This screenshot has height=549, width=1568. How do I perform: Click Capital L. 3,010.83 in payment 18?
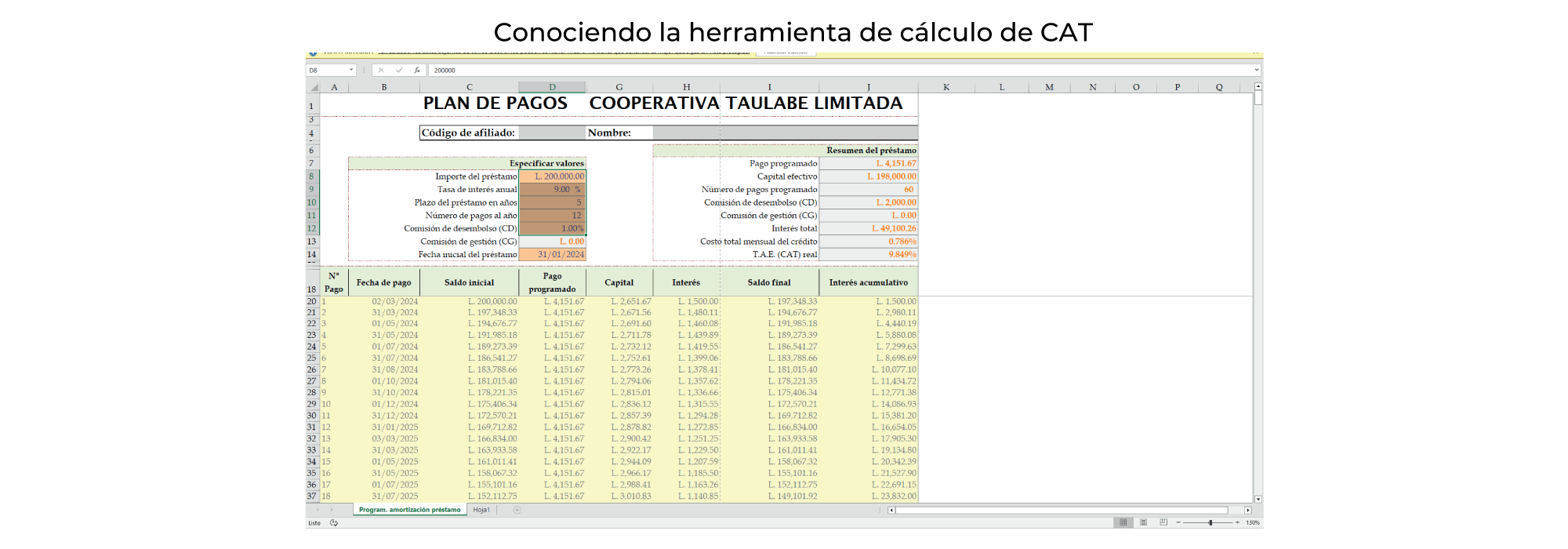click(619, 496)
